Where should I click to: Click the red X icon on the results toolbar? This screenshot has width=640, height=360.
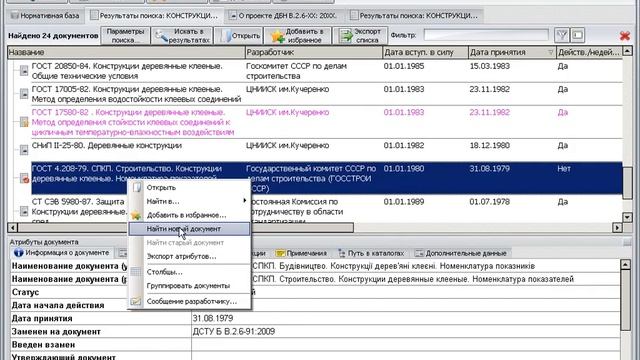[624, 36]
